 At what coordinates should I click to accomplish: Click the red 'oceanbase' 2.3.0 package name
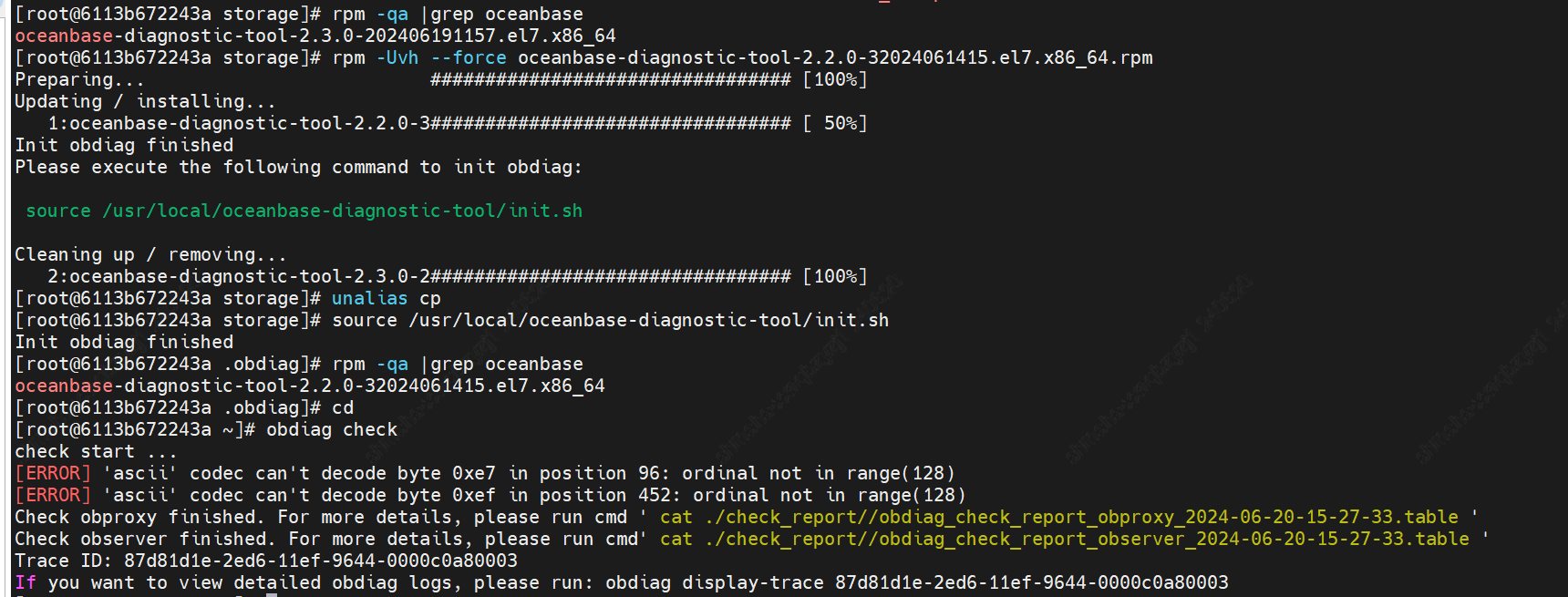[64, 36]
